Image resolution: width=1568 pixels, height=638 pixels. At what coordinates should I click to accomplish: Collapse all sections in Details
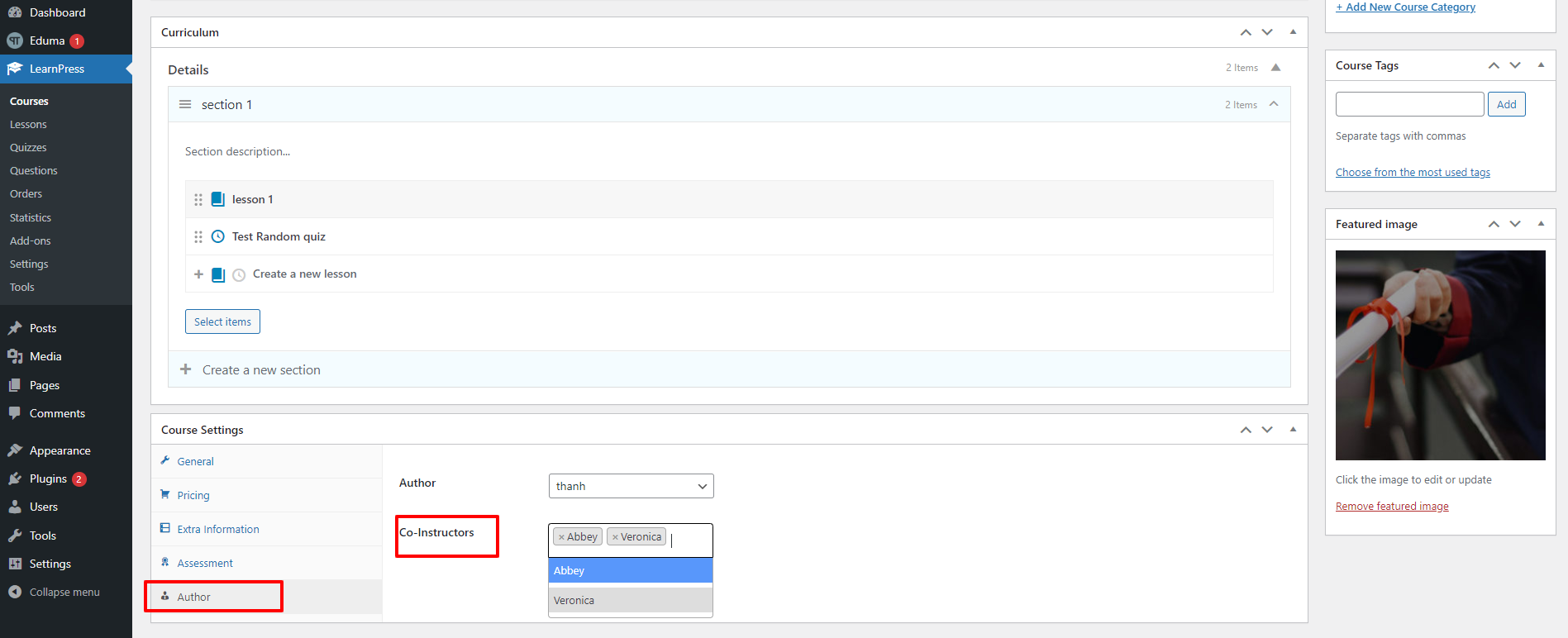click(1275, 68)
